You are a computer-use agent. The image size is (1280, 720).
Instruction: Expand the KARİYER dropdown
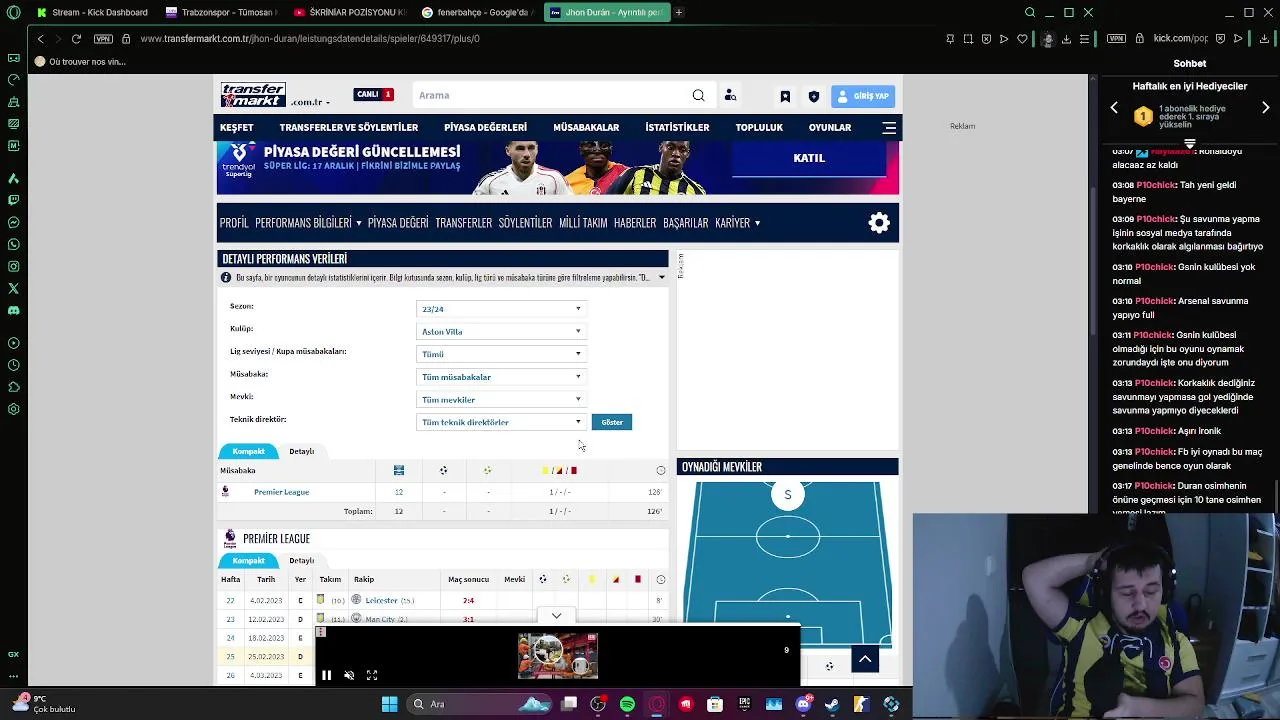[x=737, y=223]
